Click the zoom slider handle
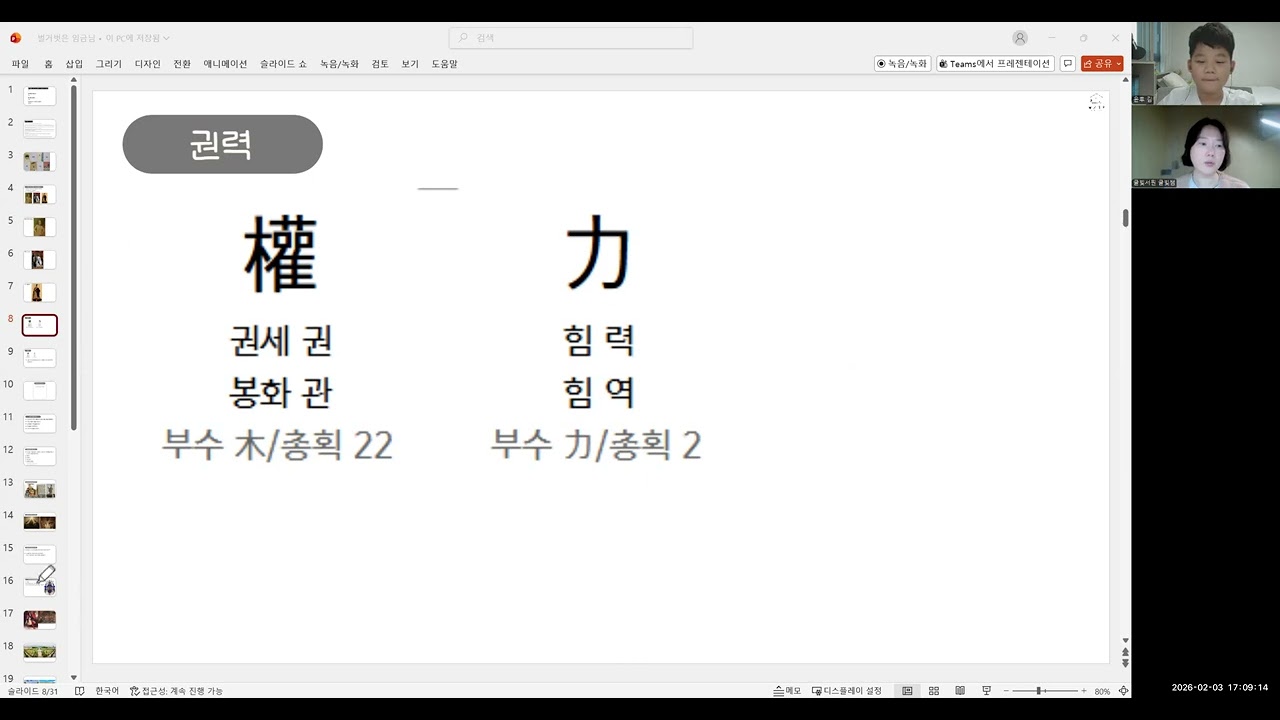Viewport: 1280px width, 720px height. [x=1040, y=691]
